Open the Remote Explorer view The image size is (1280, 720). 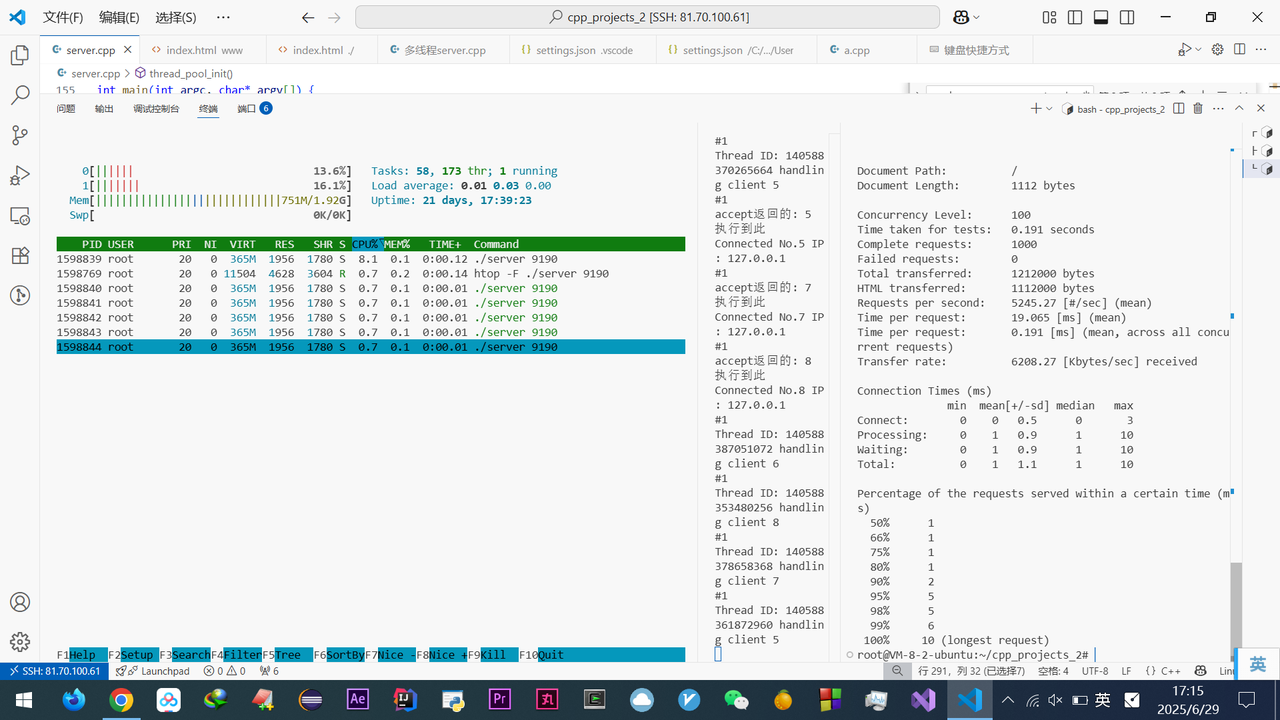click(x=19, y=215)
